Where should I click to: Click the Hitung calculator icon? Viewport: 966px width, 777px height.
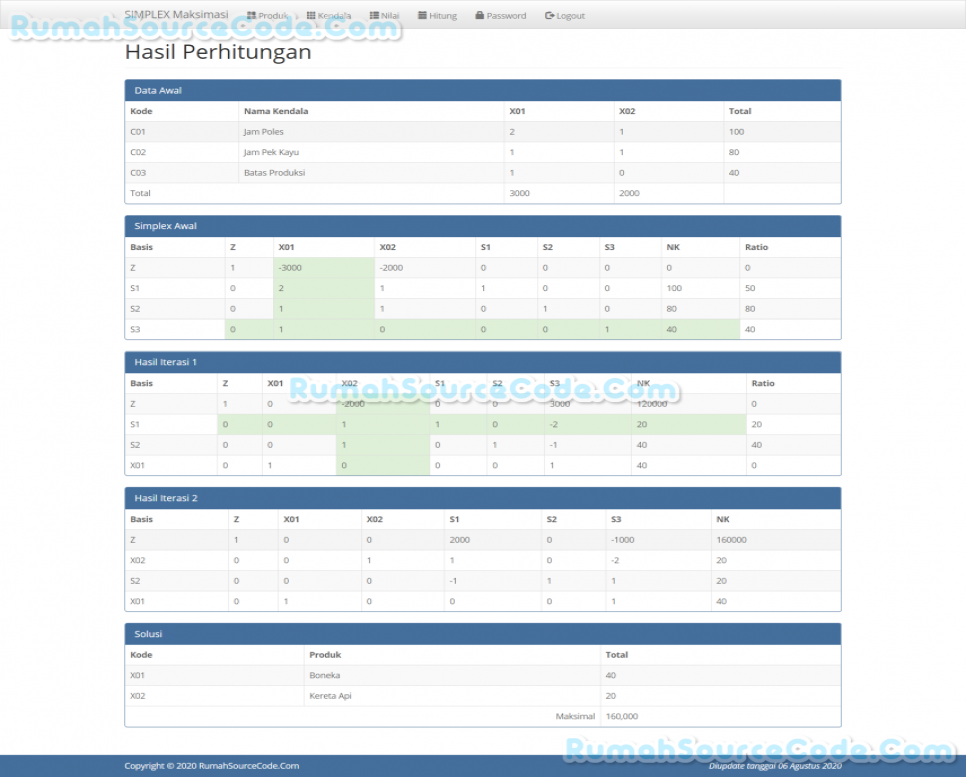point(421,15)
